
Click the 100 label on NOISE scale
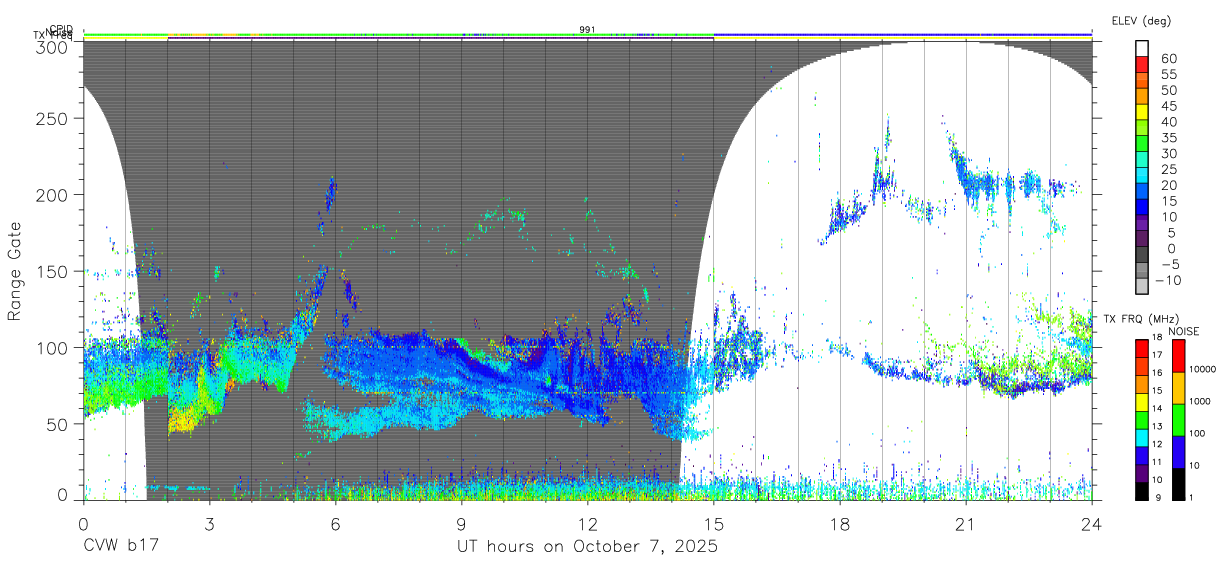pos(1197,433)
